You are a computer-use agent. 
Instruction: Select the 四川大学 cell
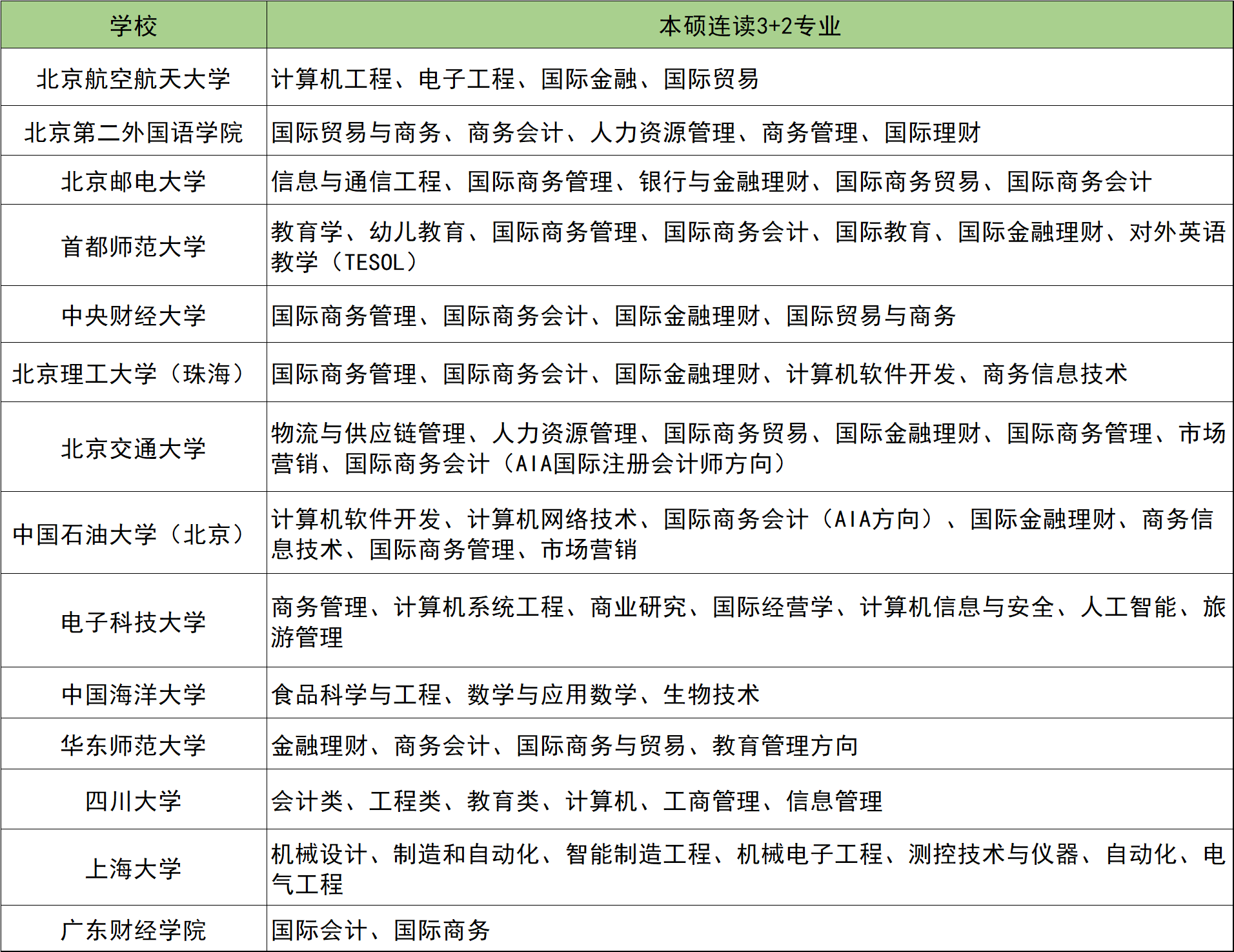pos(134,801)
